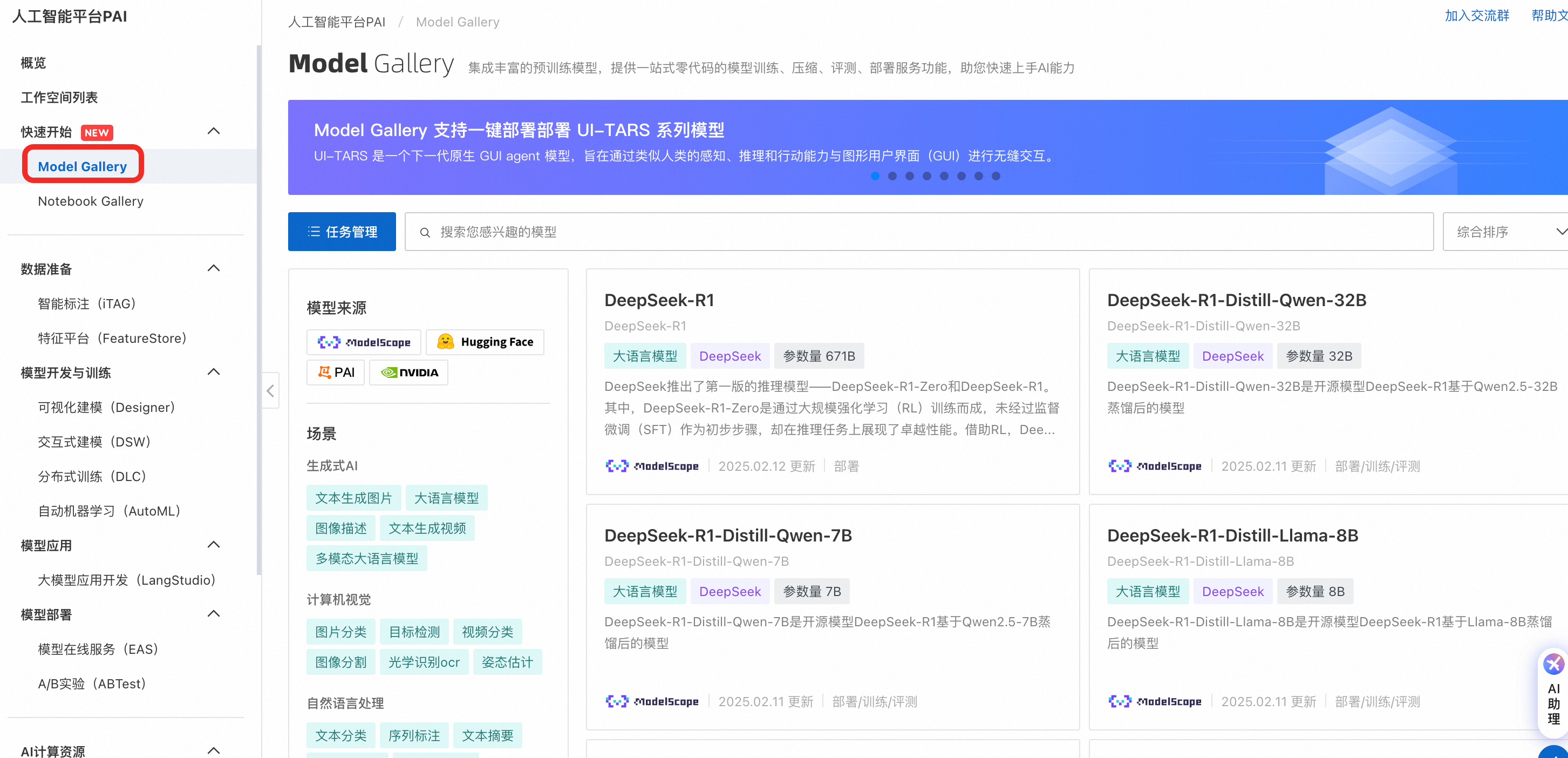Filter models by PAI source
Viewport: 1568px width, 758px height.
coord(336,373)
